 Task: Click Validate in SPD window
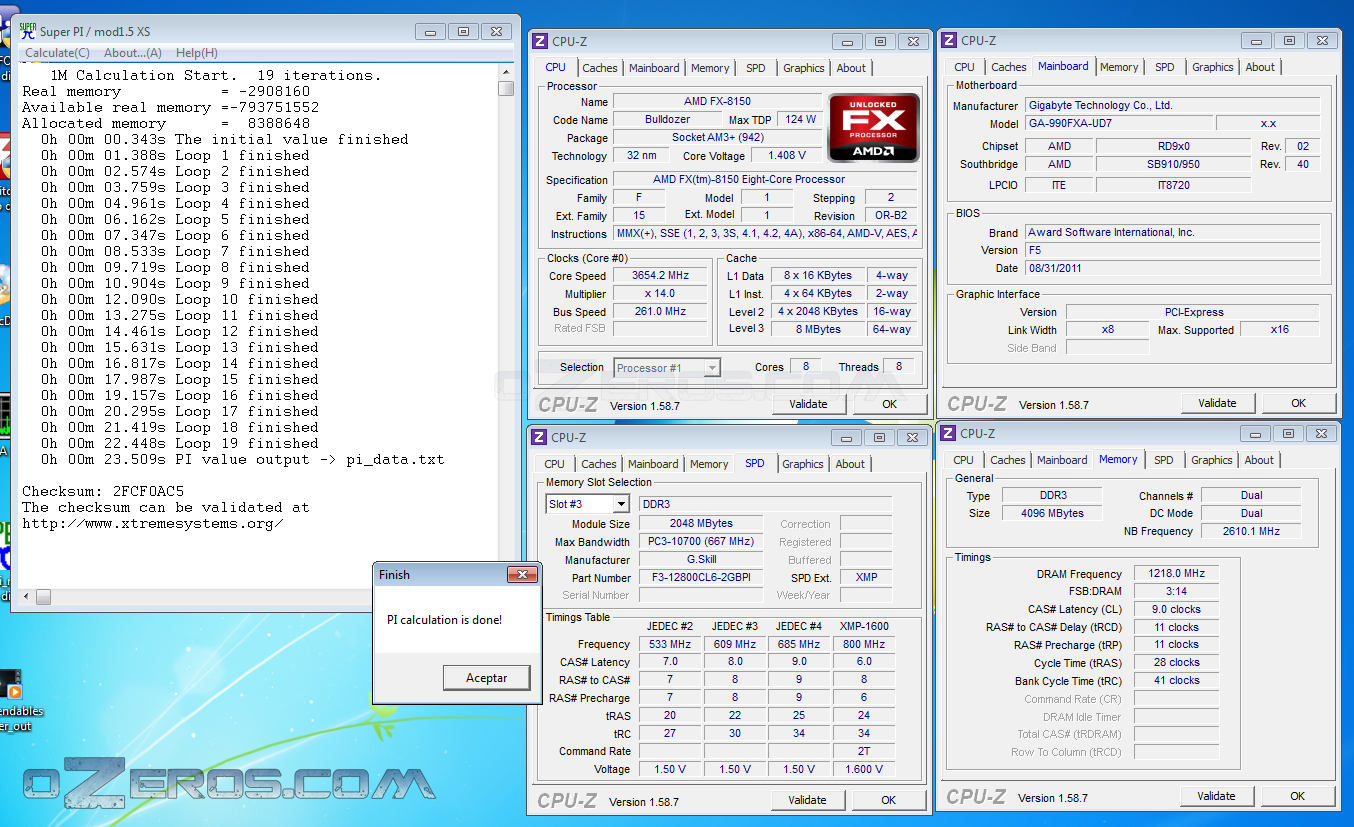click(807, 800)
